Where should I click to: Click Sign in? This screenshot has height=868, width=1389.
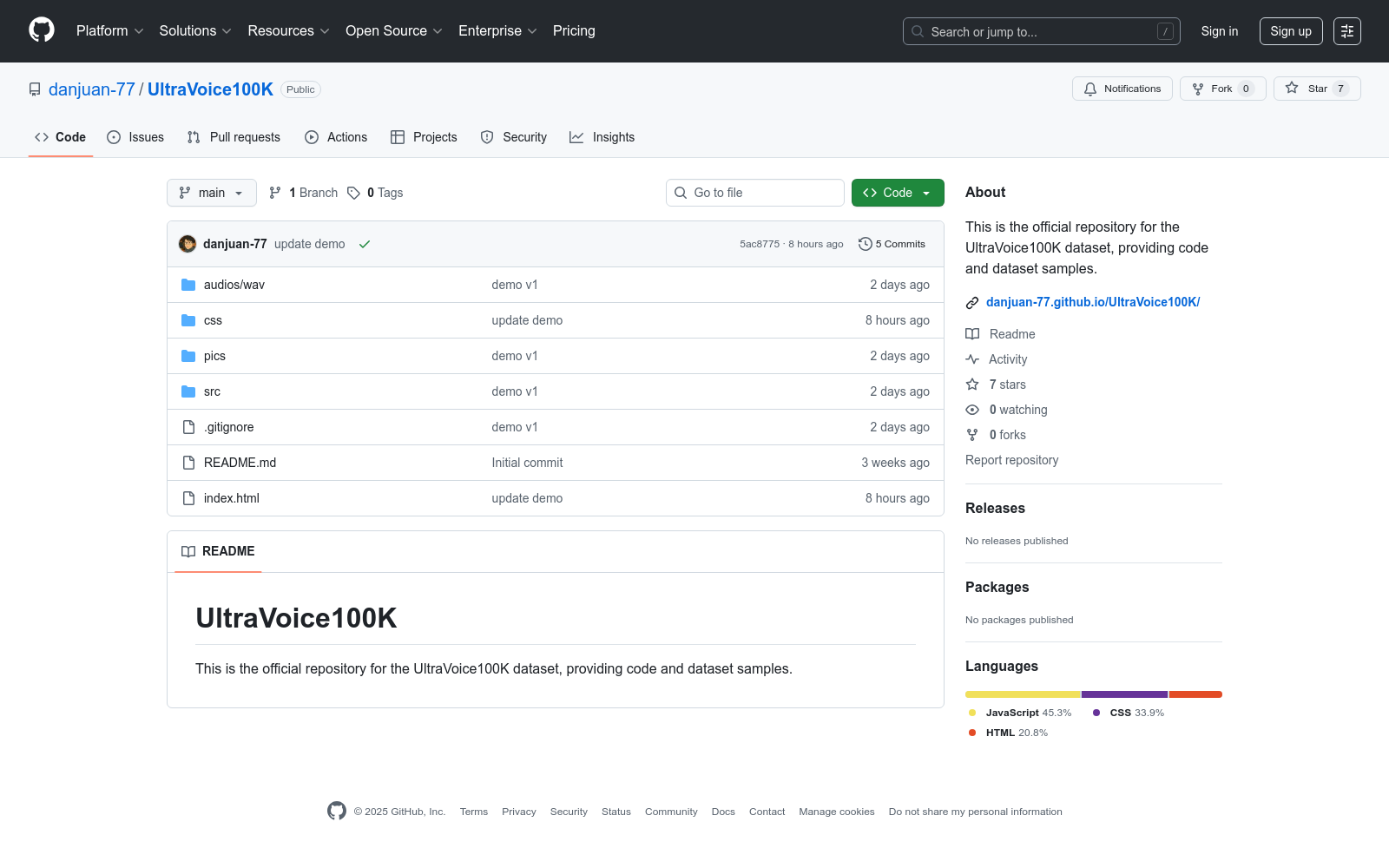tap(1220, 31)
